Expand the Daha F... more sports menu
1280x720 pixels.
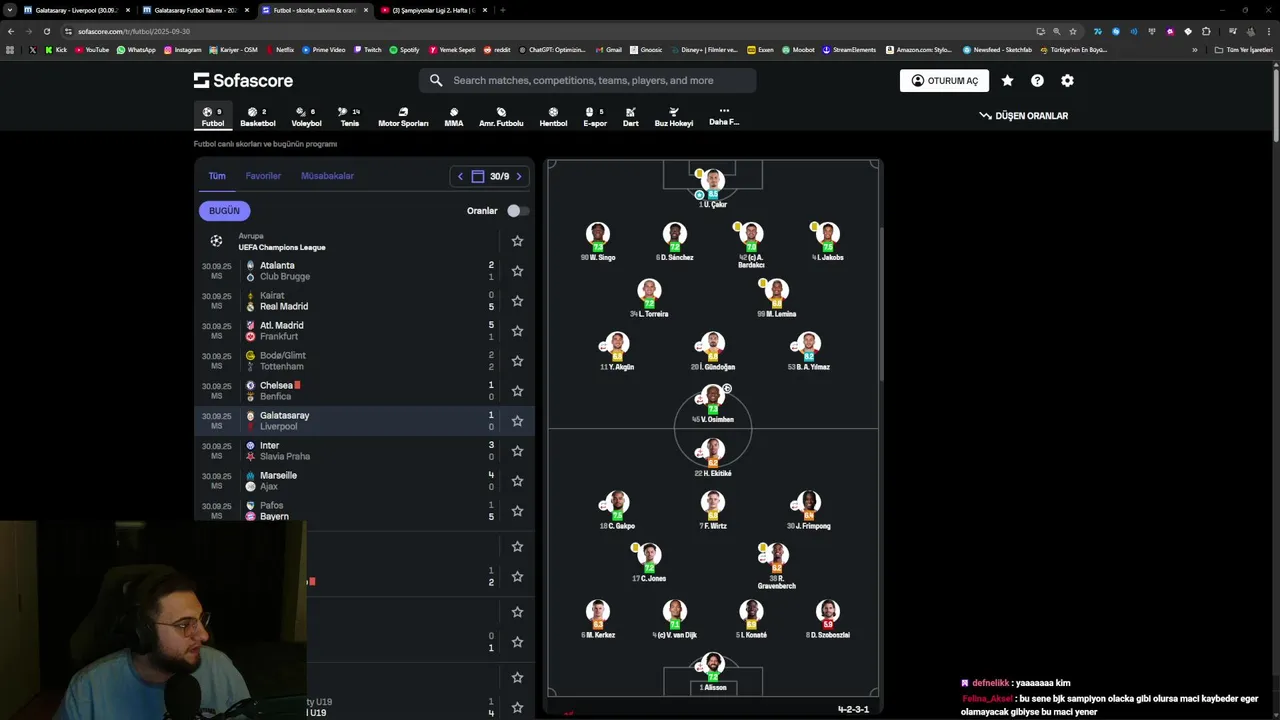(724, 116)
